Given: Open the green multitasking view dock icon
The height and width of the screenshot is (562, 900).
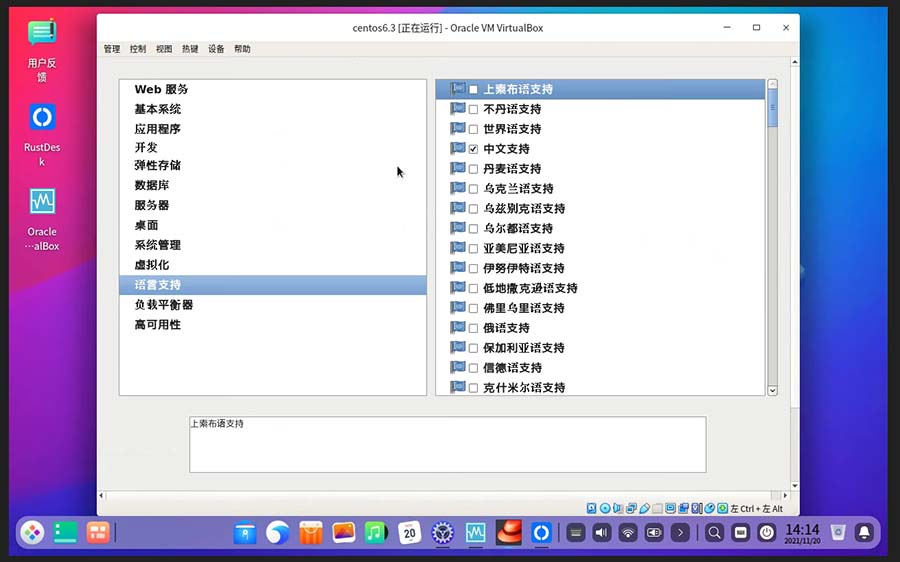Looking at the screenshot, I should pyautogui.click(x=65, y=533).
